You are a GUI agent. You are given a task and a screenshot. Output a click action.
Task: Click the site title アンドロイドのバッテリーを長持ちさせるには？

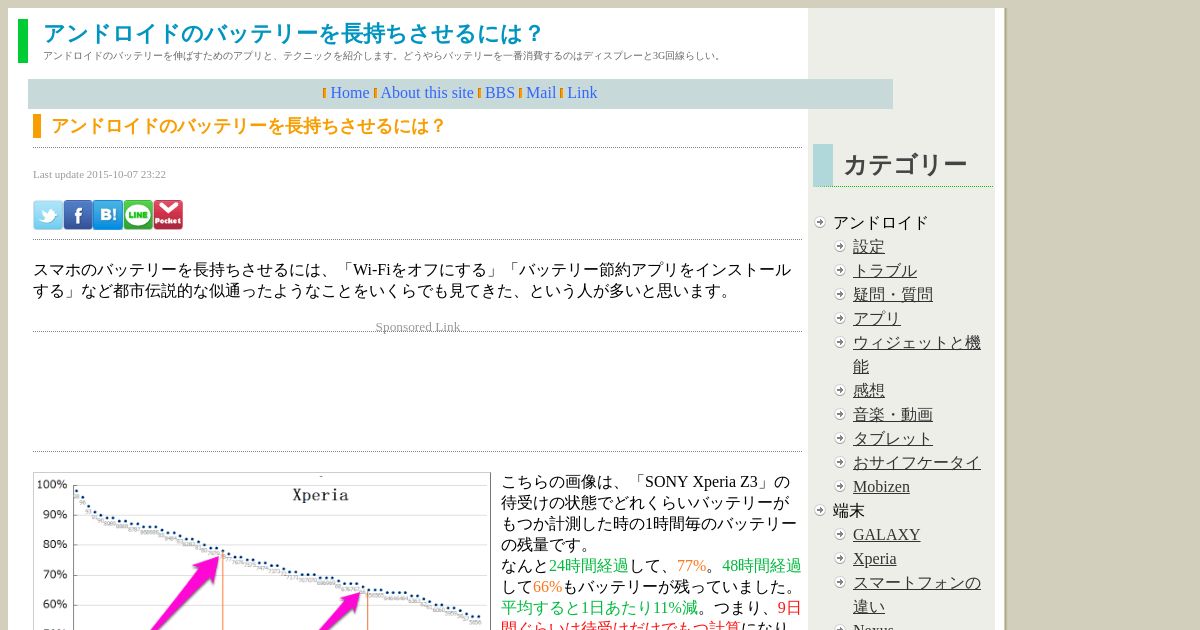(293, 34)
